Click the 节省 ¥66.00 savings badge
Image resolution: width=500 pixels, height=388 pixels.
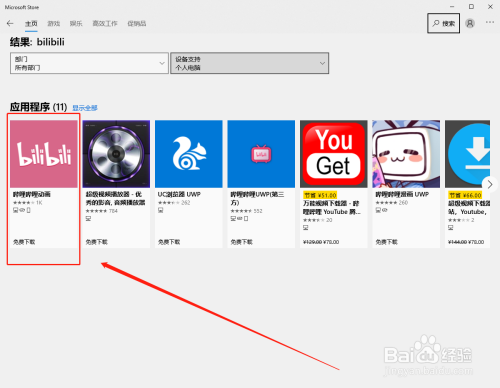click(465, 195)
